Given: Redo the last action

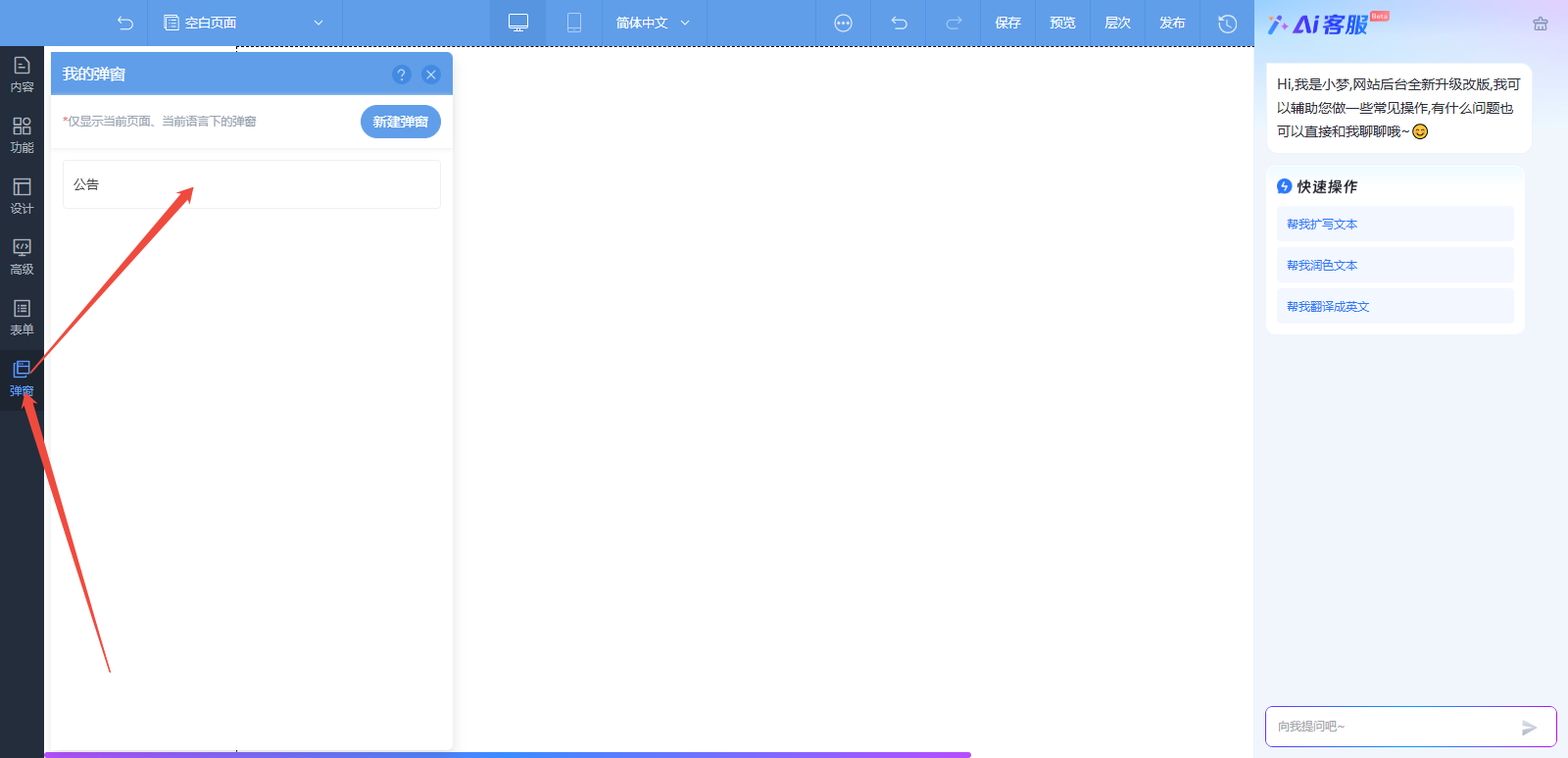Looking at the screenshot, I should (954, 23).
